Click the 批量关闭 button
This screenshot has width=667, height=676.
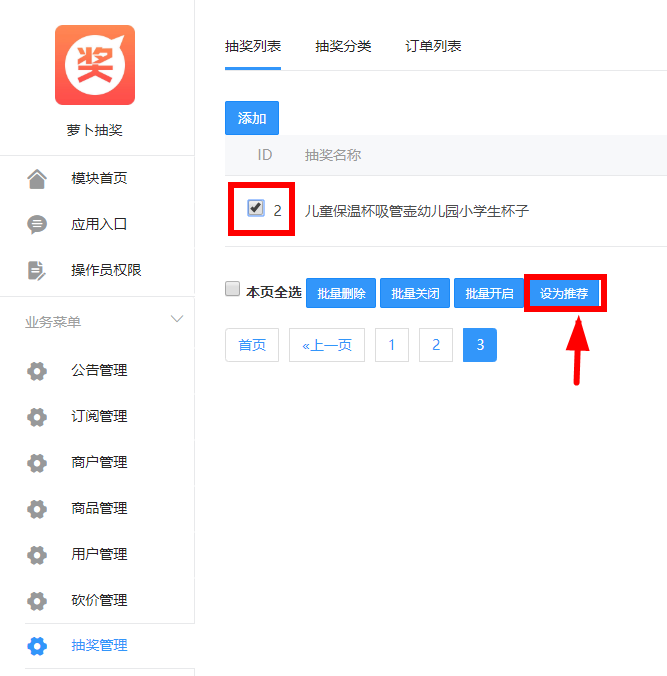point(415,293)
